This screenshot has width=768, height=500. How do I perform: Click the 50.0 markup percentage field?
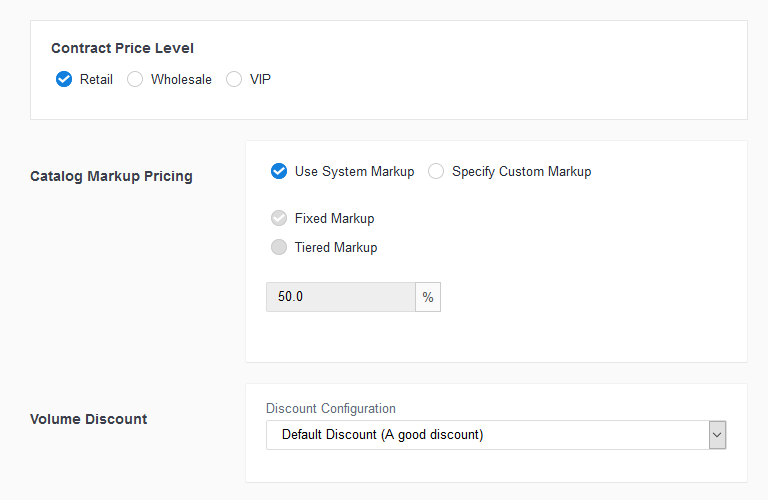(341, 297)
